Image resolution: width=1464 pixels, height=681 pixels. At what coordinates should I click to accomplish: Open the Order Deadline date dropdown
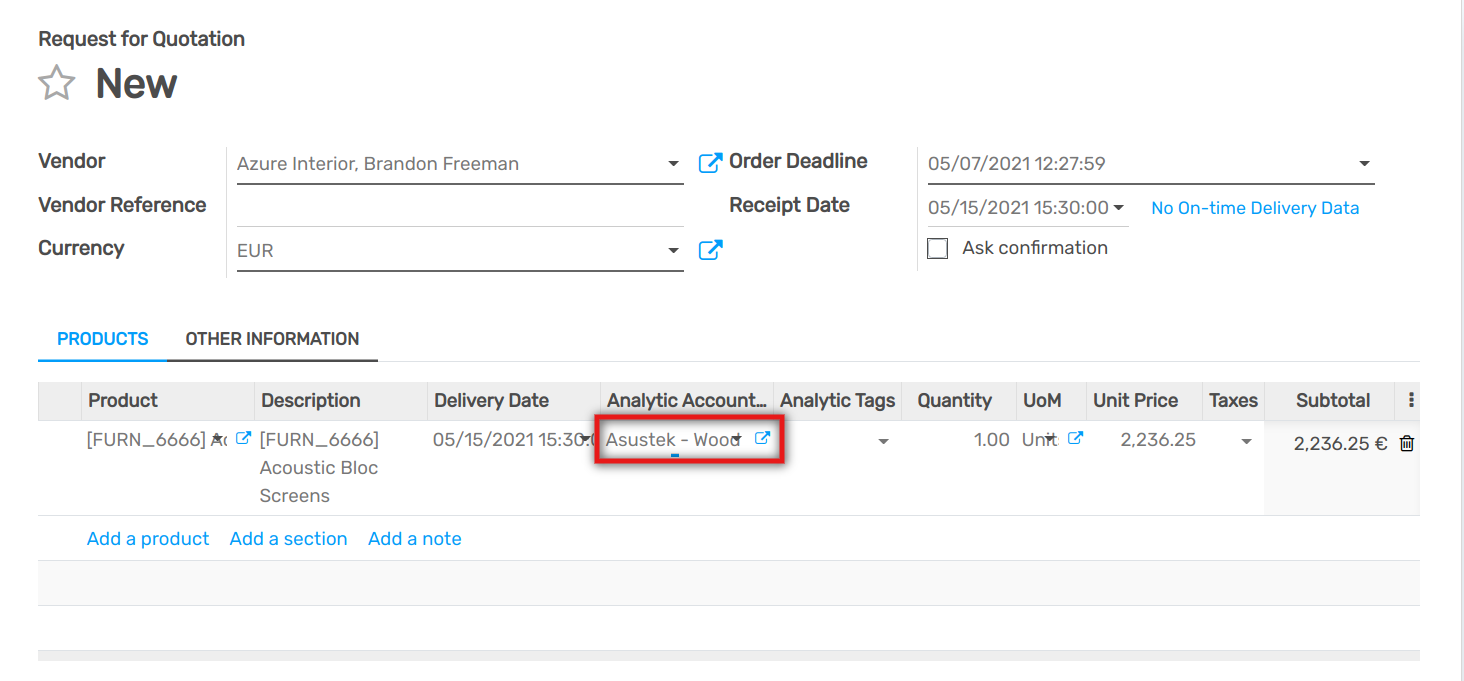tap(1364, 164)
